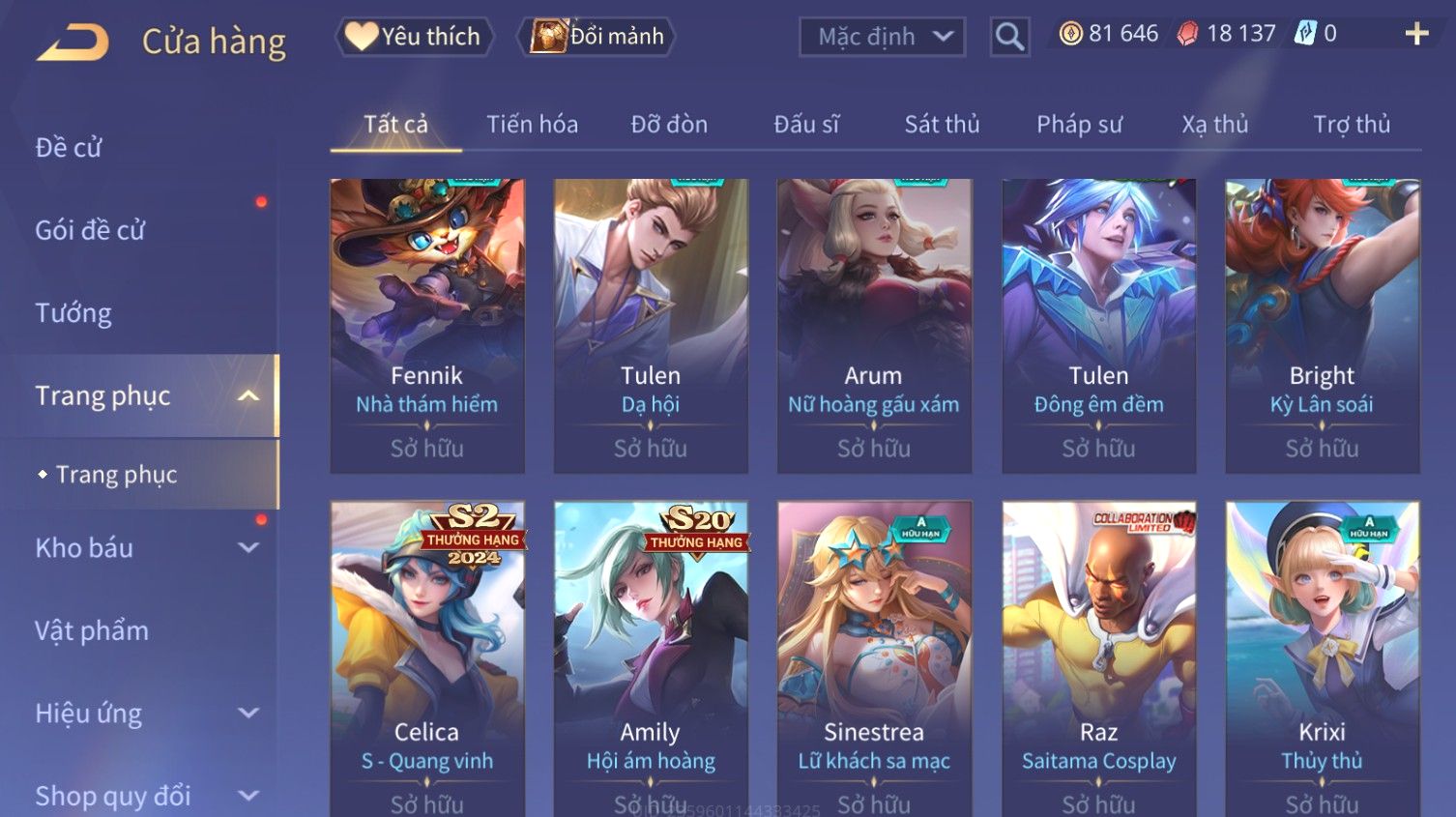
Task: Open Đổi mảnh chest exchange
Action: coord(596,37)
